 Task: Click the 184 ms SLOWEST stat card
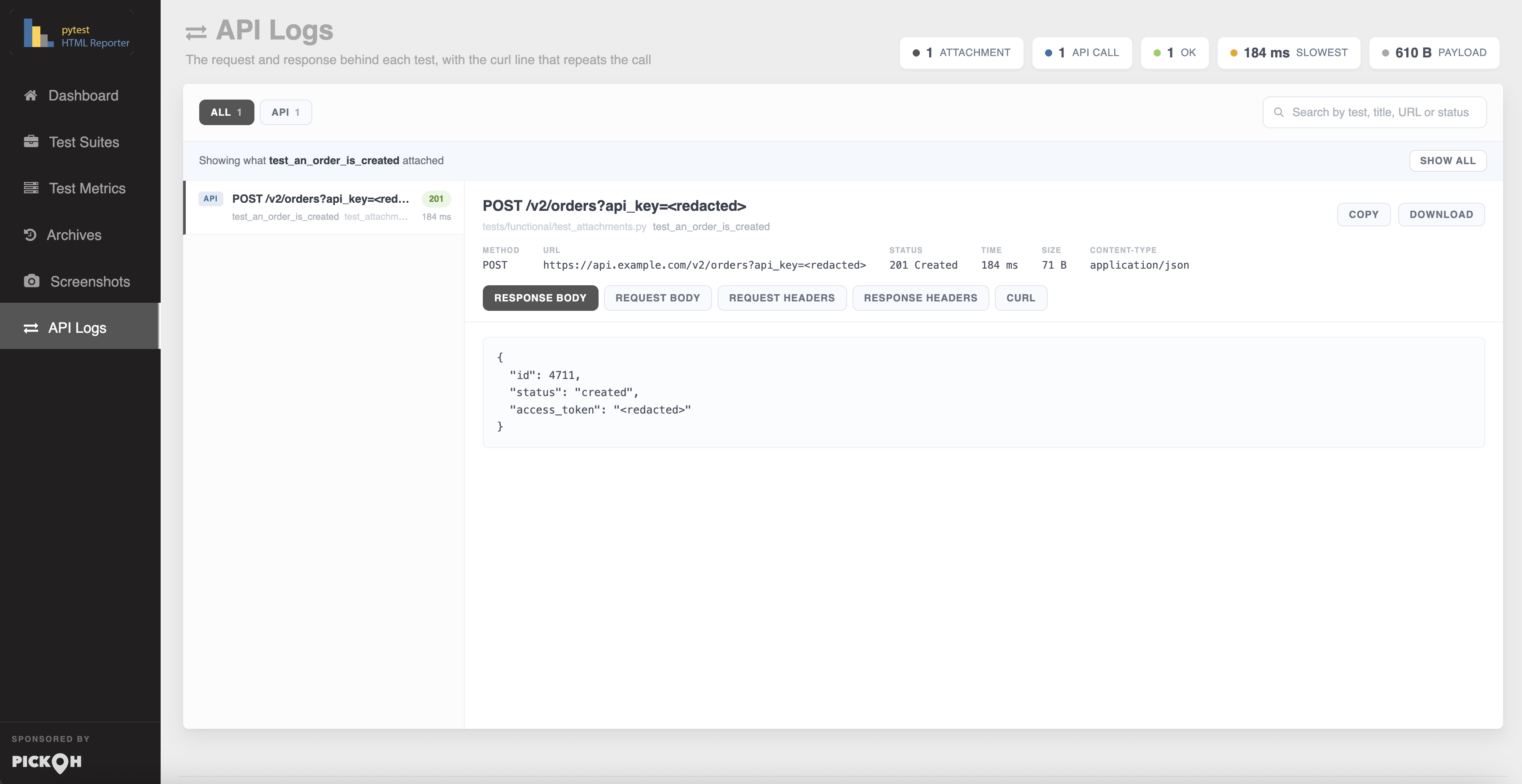[x=1289, y=52]
